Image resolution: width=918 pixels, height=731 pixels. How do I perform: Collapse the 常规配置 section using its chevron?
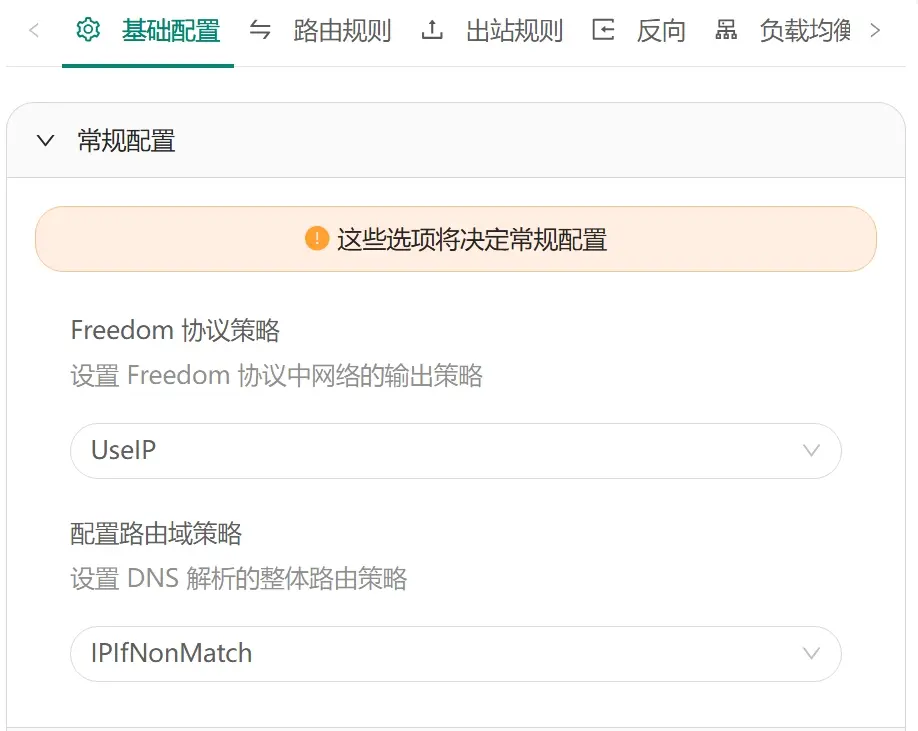tap(45, 141)
